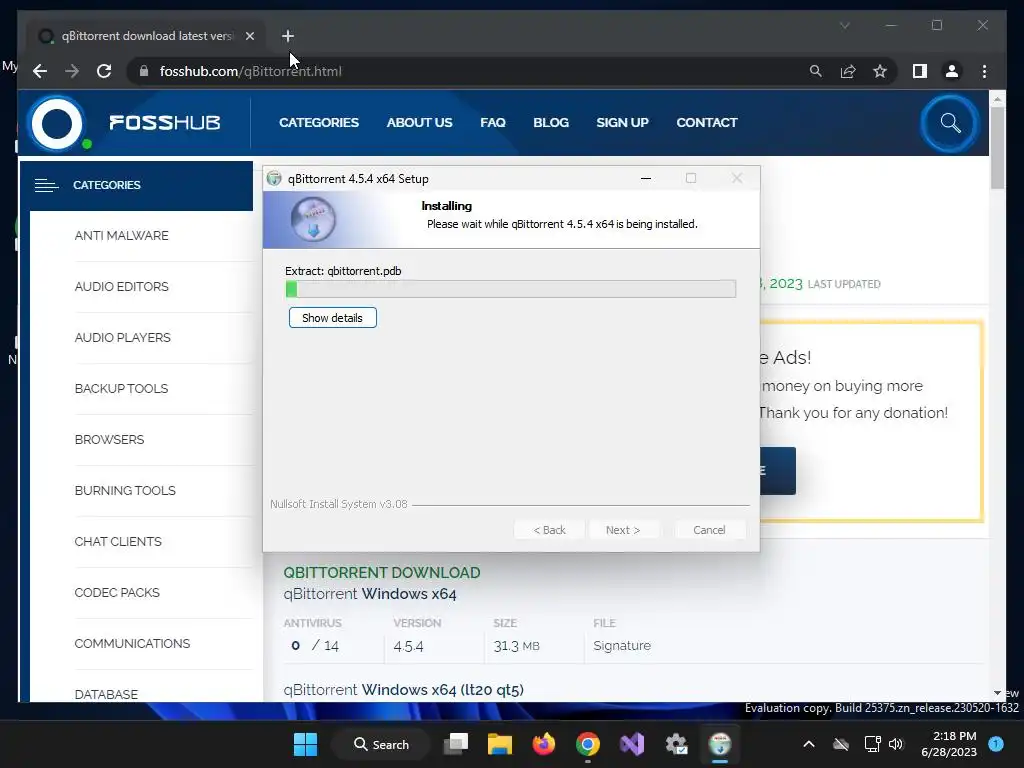Select ANTI MALWARE category

(121, 236)
